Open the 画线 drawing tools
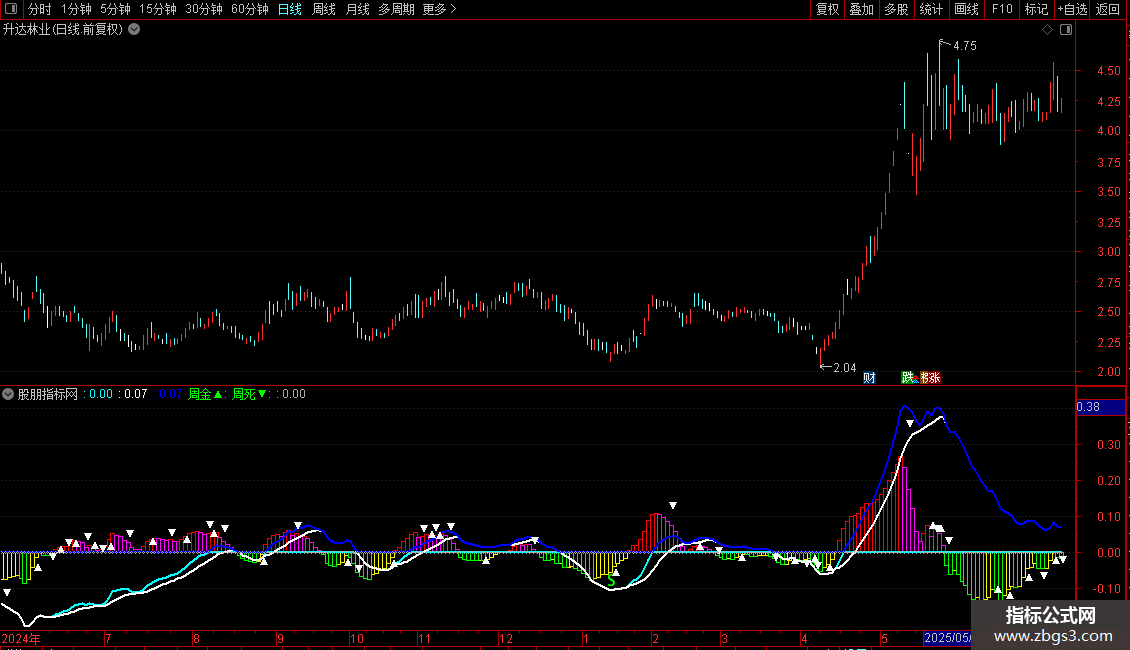This screenshot has height=650, width=1130. [966, 9]
